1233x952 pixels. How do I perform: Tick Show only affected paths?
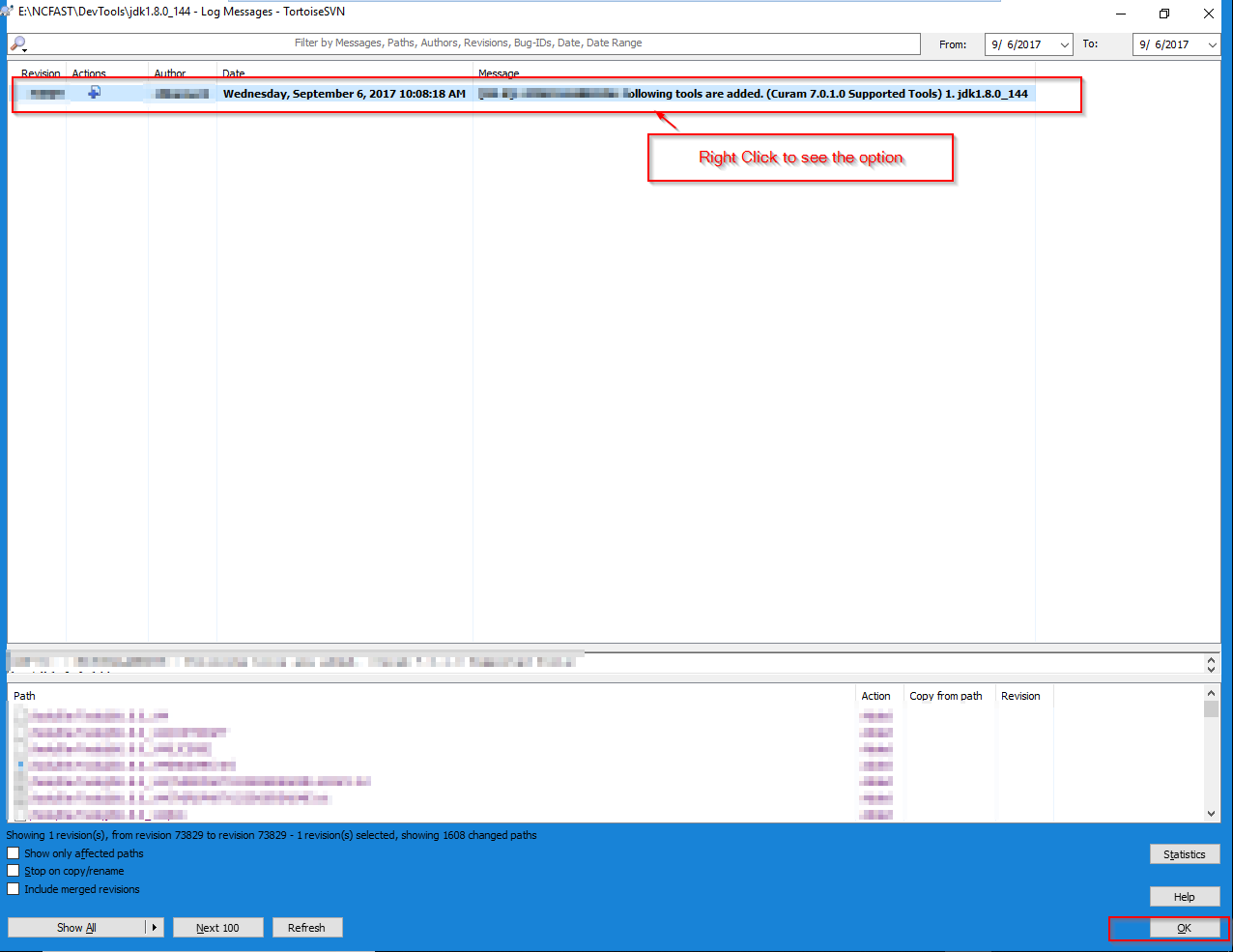[x=14, y=853]
